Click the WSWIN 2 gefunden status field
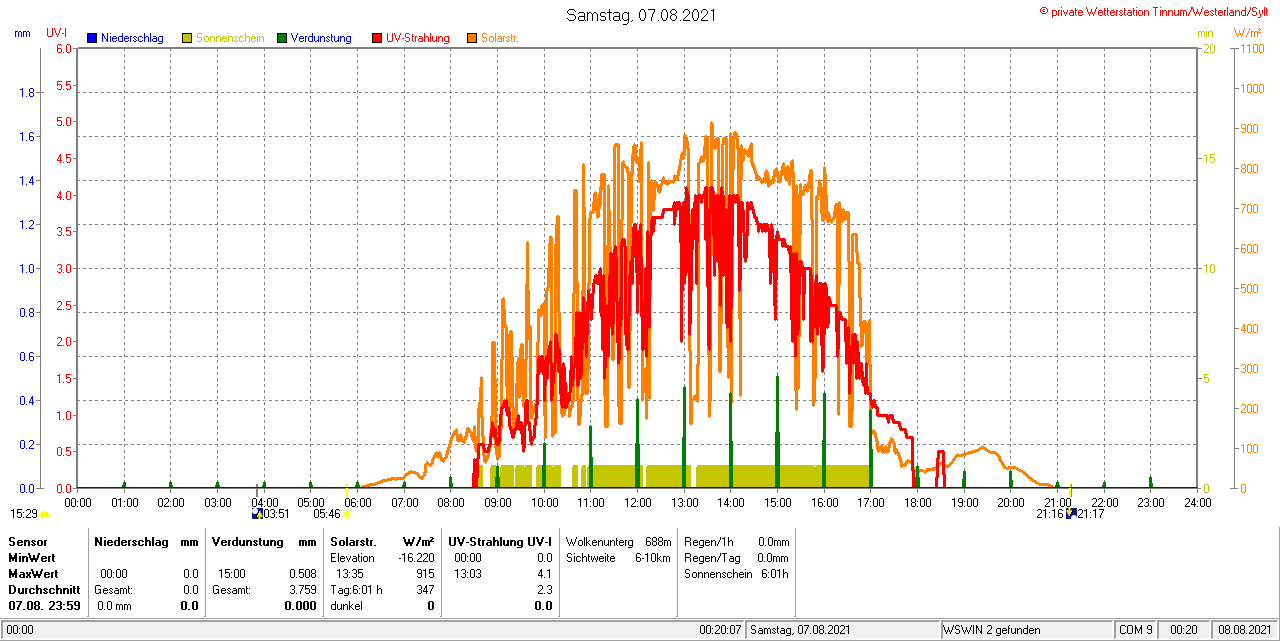This screenshot has width=1280, height=641. coord(1026,630)
